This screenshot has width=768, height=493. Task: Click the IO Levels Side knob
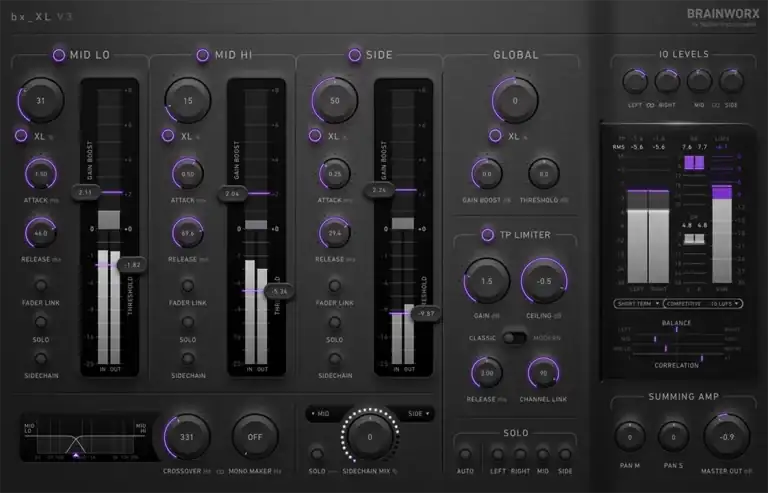point(731,81)
